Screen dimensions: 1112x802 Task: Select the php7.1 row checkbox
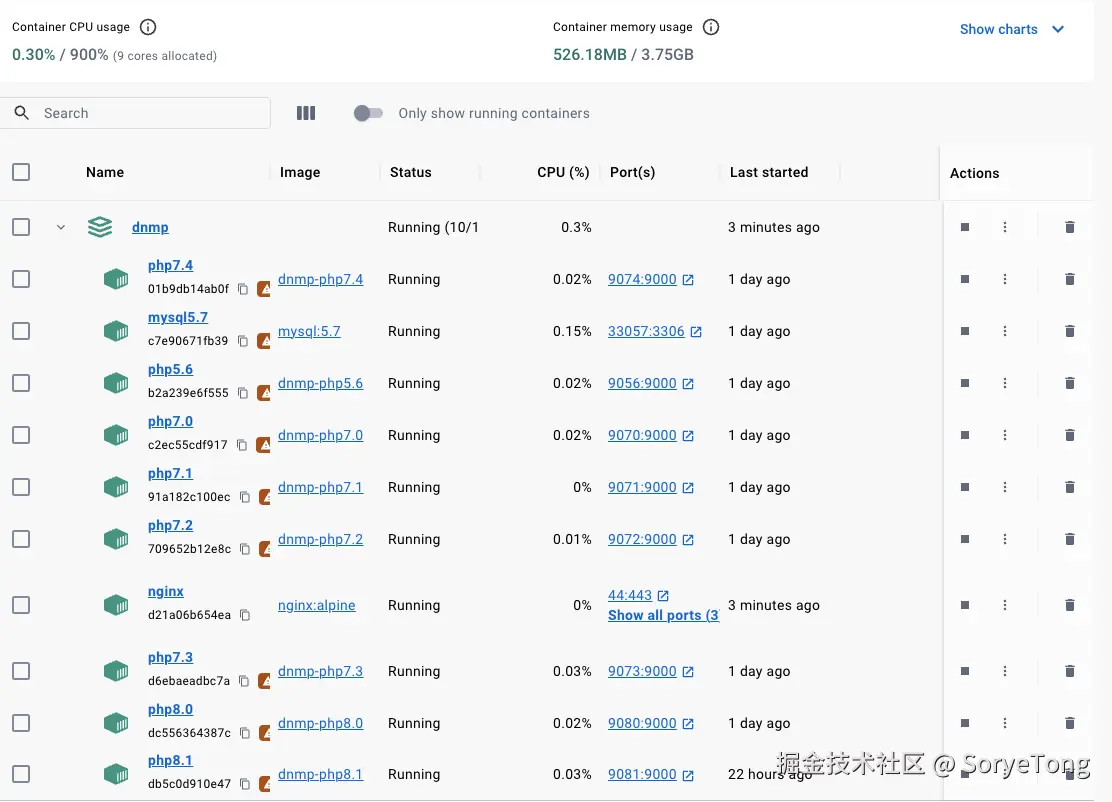pyautogui.click(x=21, y=487)
